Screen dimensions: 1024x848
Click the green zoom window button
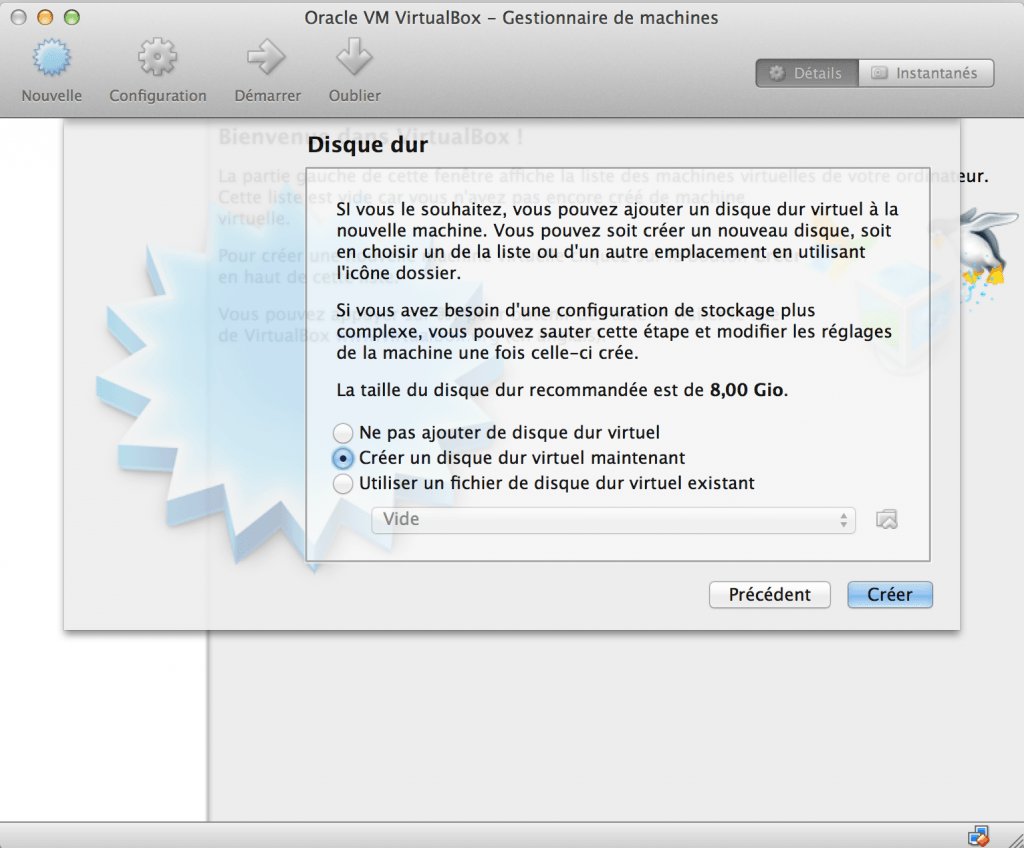click(70, 16)
